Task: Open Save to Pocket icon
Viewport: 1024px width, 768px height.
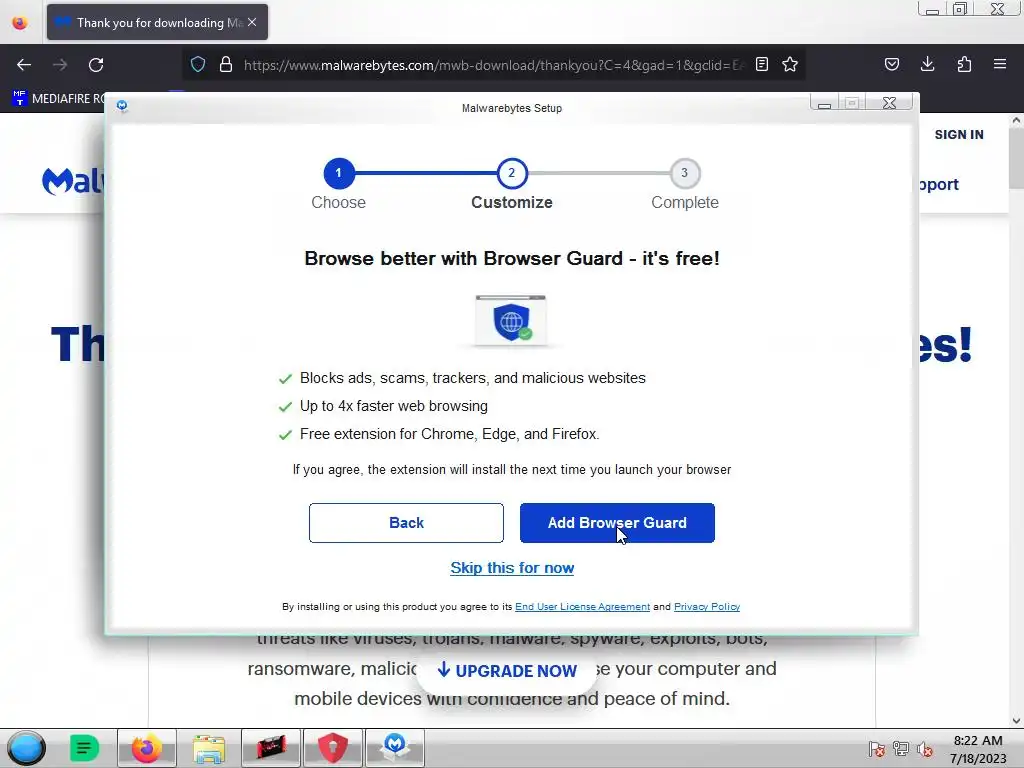Action: 891,64
